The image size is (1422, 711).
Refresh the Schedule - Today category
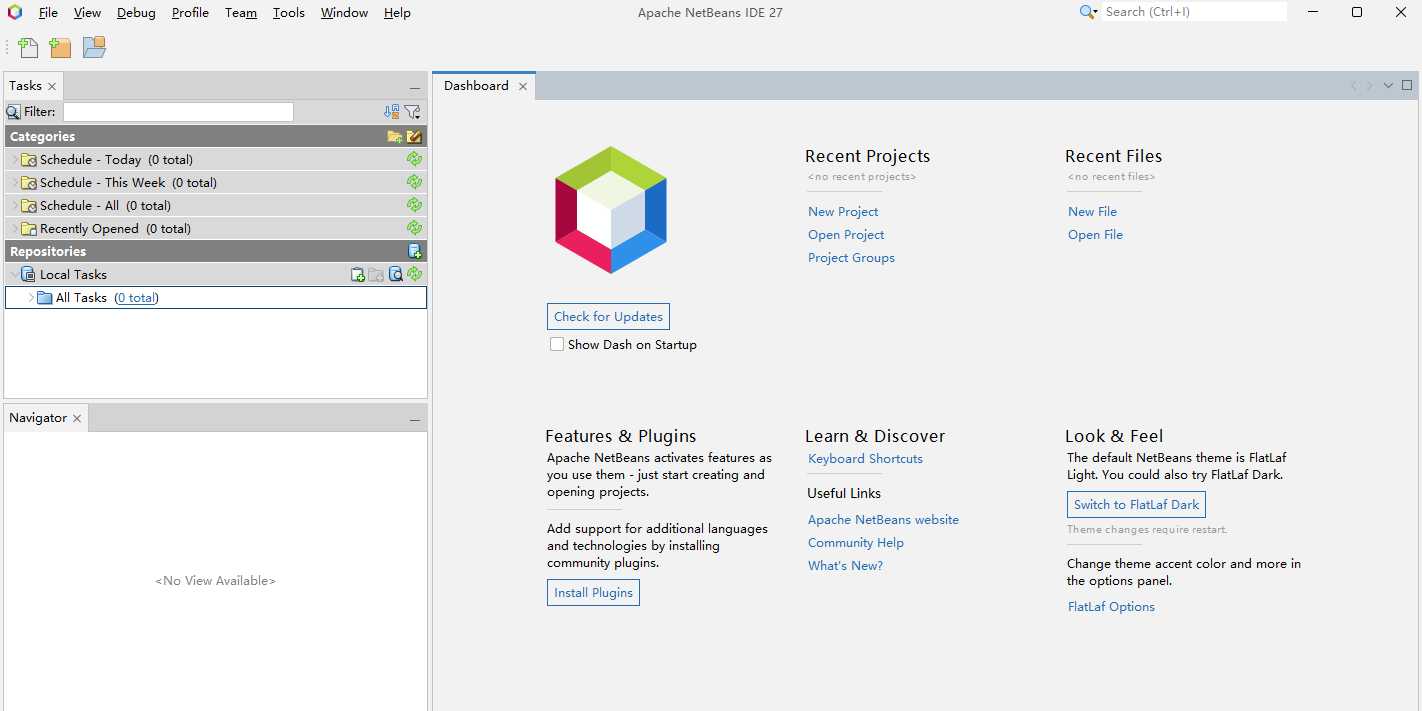pos(414,160)
